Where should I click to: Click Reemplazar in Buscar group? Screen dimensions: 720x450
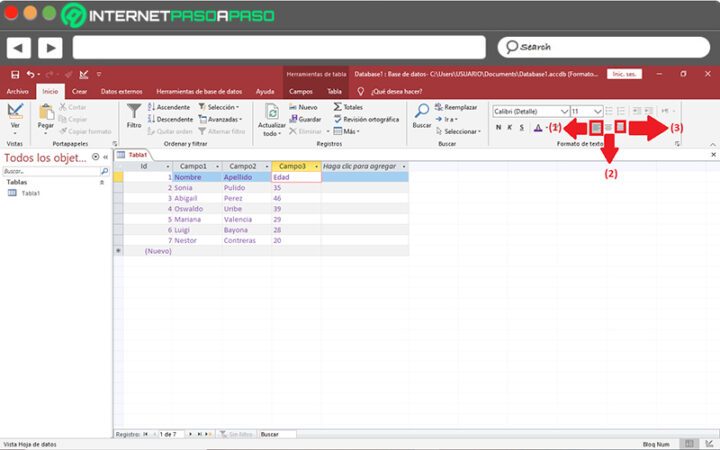point(456,107)
